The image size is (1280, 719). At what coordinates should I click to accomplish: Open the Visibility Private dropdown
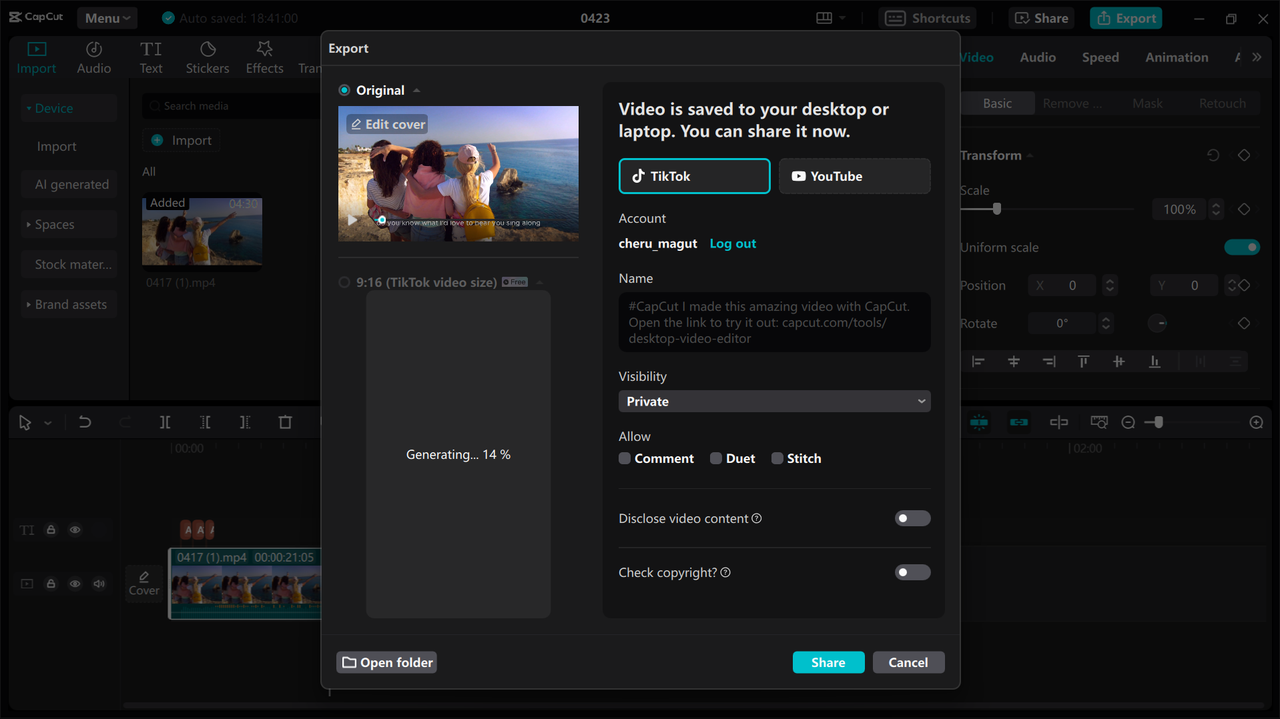coord(775,401)
